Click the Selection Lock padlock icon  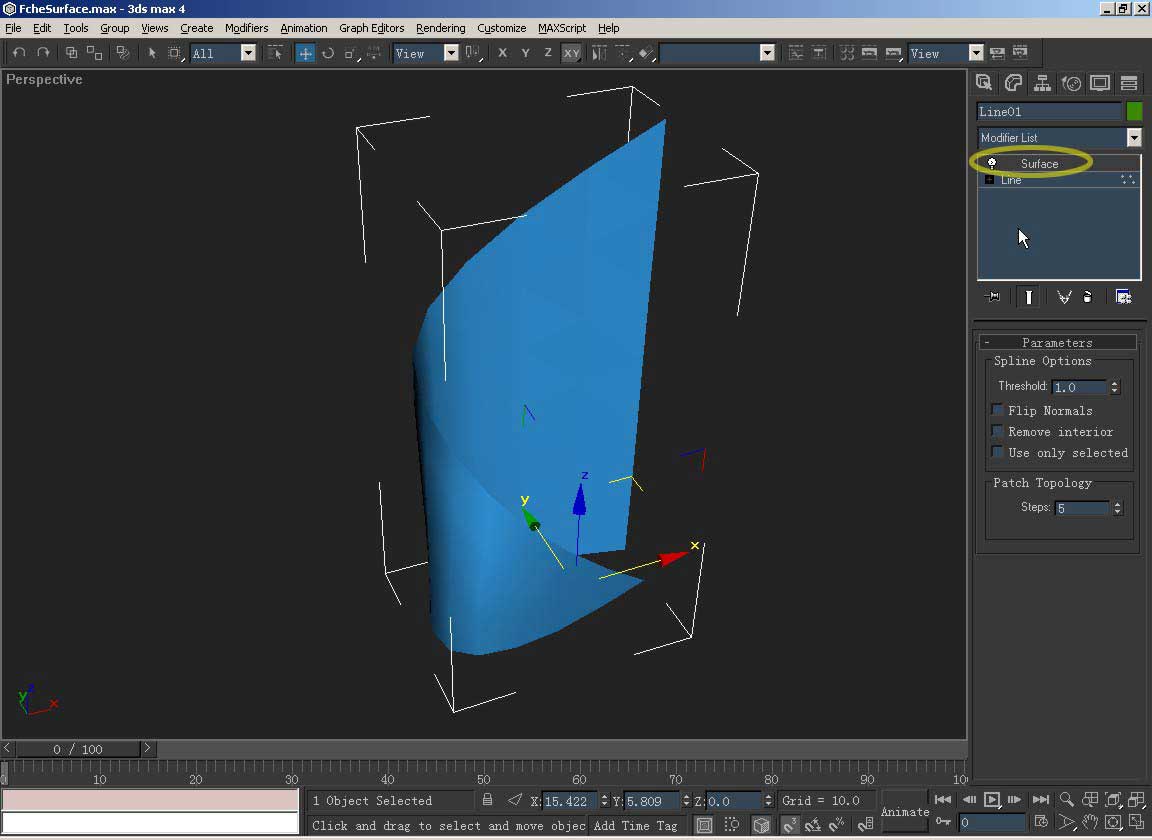click(487, 800)
